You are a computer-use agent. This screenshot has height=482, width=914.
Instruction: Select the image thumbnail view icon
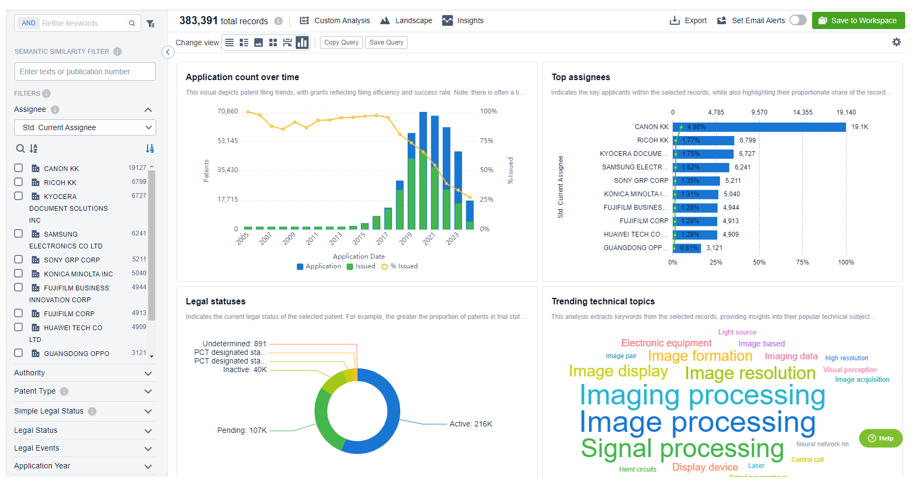(258, 43)
